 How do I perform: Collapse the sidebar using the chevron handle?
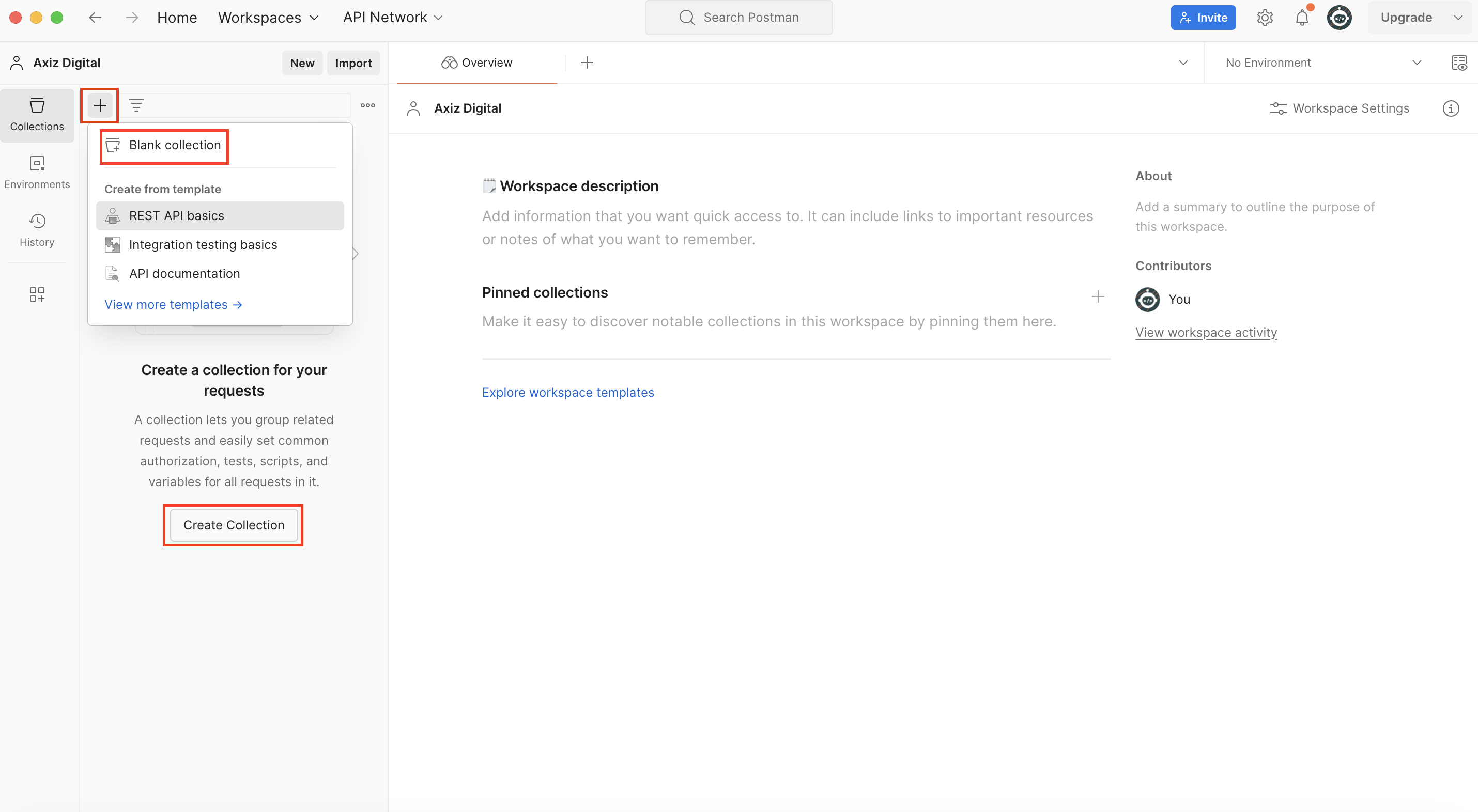point(356,254)
